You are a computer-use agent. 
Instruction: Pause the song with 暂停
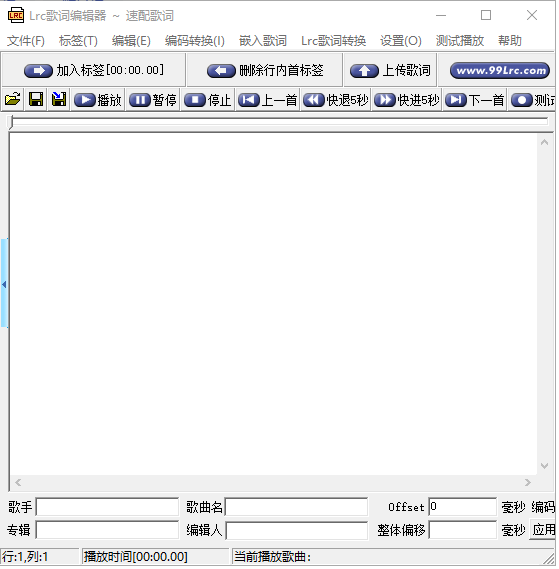(x=153, y=100)
